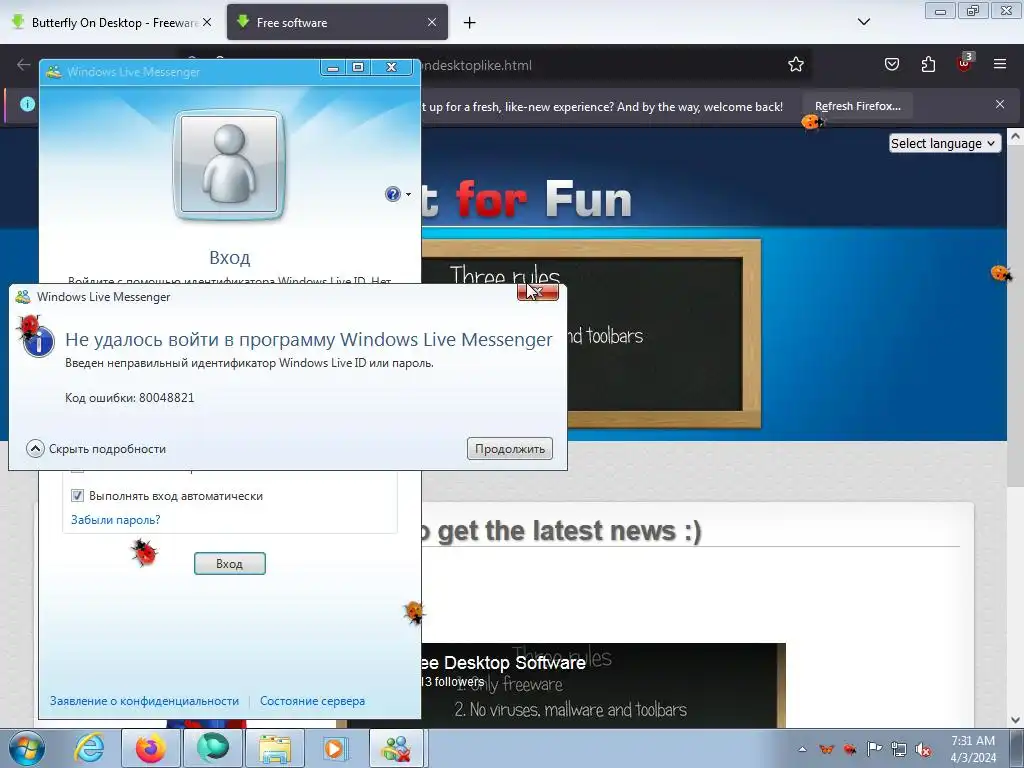Image resolution: width=1024 pixels, height=768 pixels.
Task: Open Messenger help question-mark icon
Action: [392, 194]
